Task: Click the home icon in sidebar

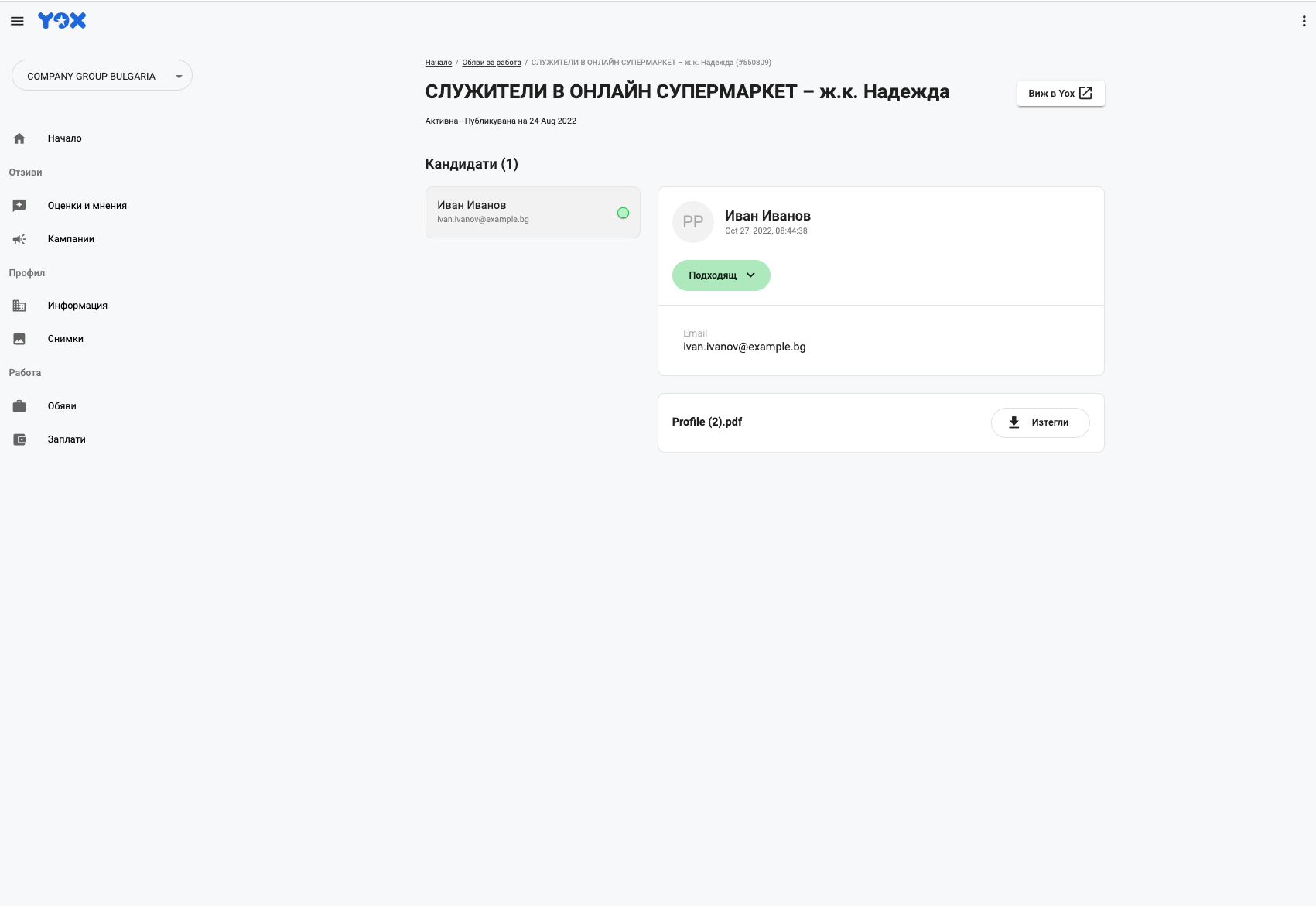Action: point(19,138)
